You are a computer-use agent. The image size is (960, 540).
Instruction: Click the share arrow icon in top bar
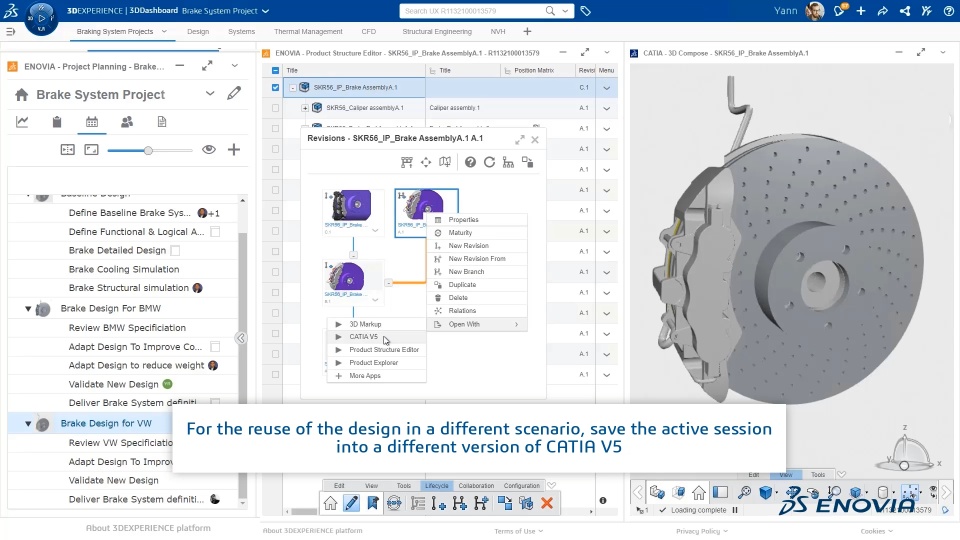(882, 11)
